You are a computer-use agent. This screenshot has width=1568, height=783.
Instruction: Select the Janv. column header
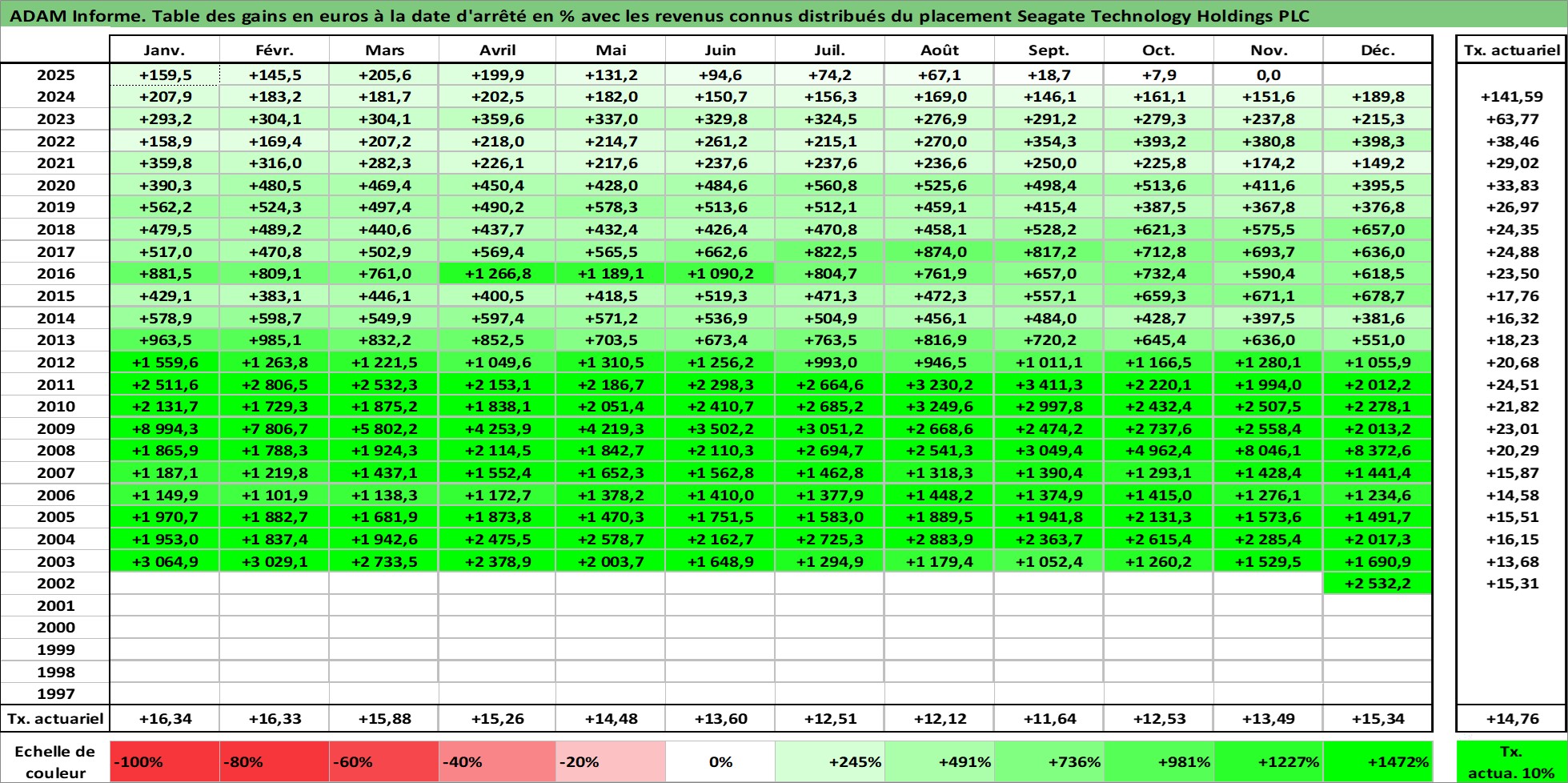164,50
